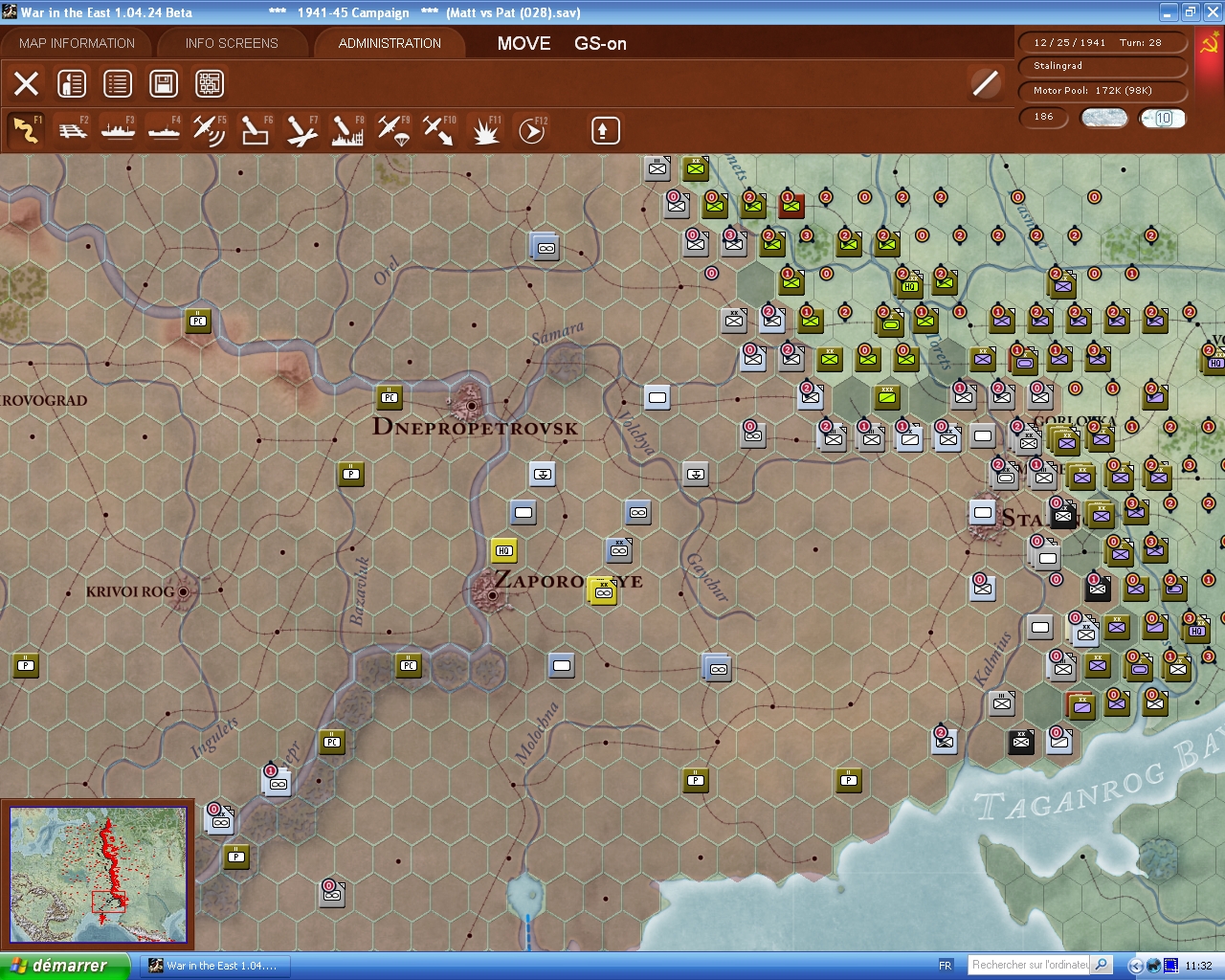Select the F5 air recon mode icon
This screenshot has height=980, width=1225.
click(210, 130)
